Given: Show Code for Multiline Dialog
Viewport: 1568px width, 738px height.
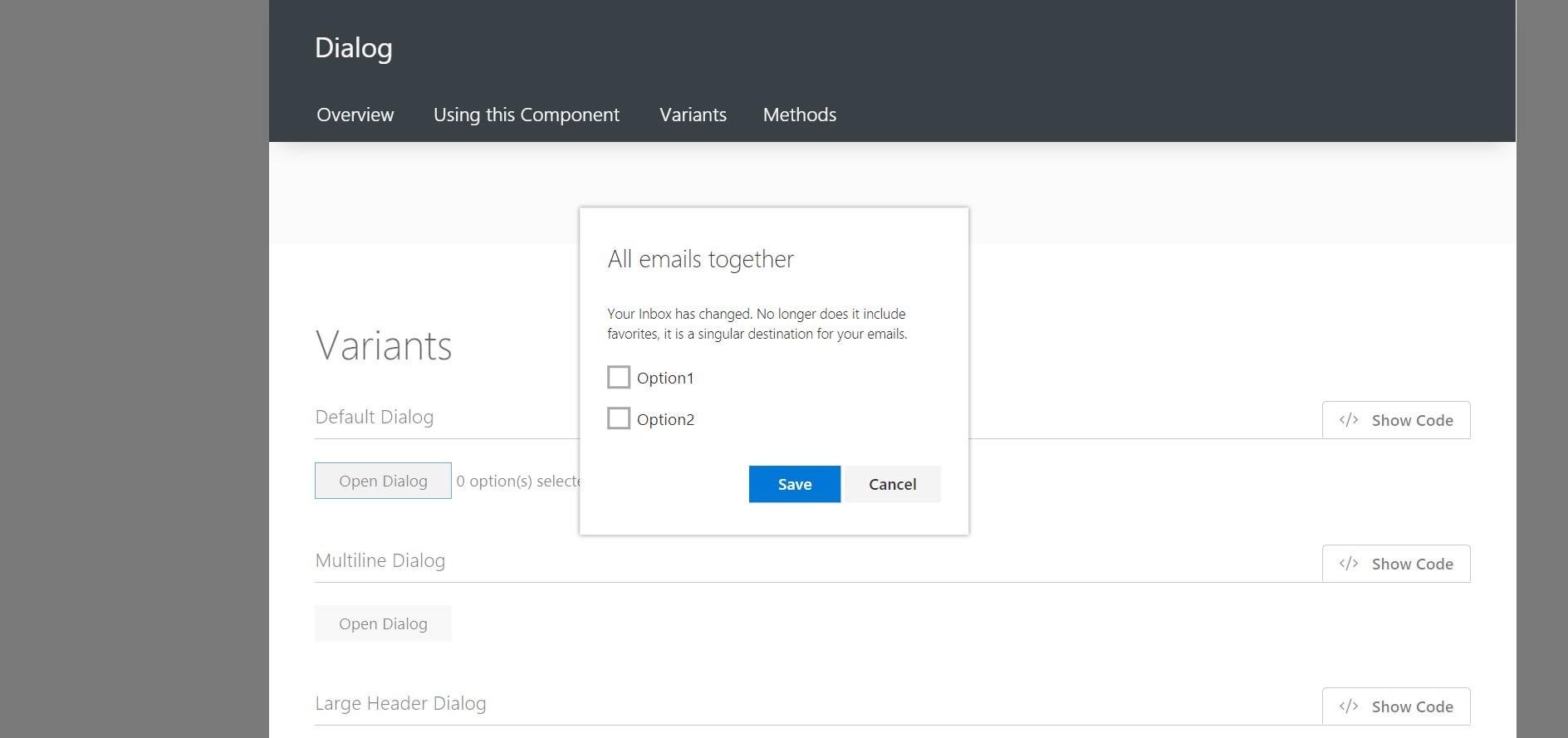Looking at the screenshot, I should pyautogui.click(x=1396, y=564).
